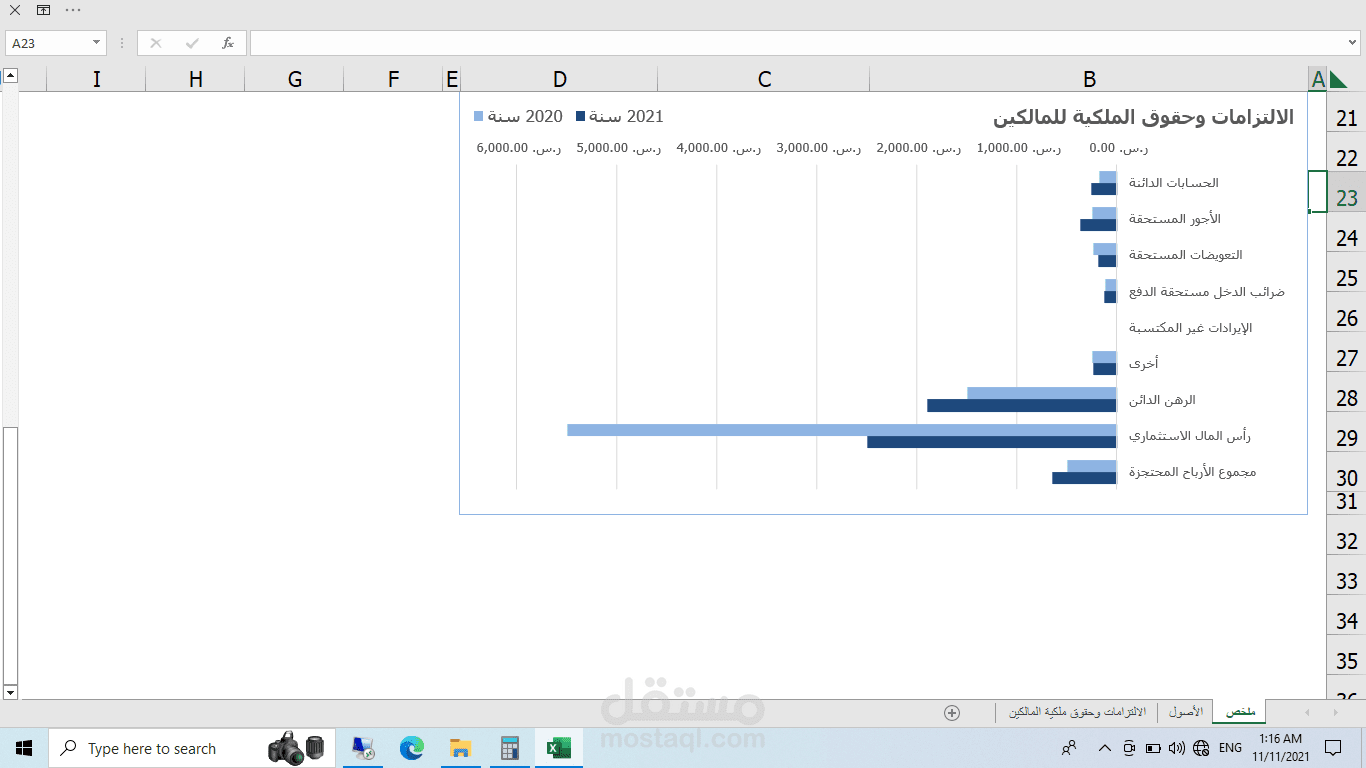Open the الالتزامات وحقوق ملكية المالكين sheet tab
Viewport: 1366px width, 768px height.
[1077, 712]
